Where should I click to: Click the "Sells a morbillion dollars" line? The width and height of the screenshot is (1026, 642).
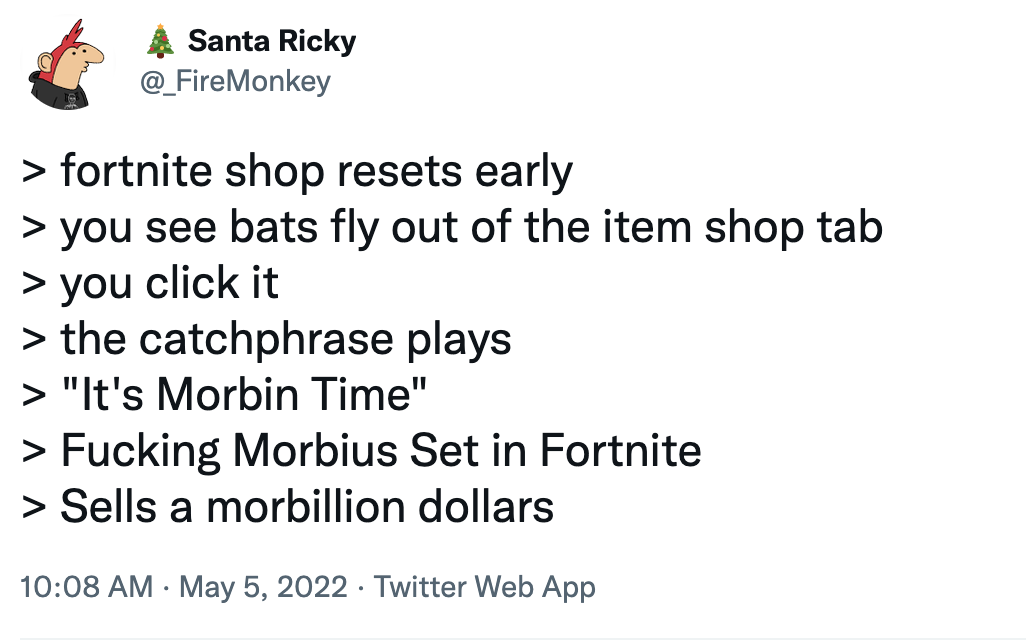click(x=306, y=507)
